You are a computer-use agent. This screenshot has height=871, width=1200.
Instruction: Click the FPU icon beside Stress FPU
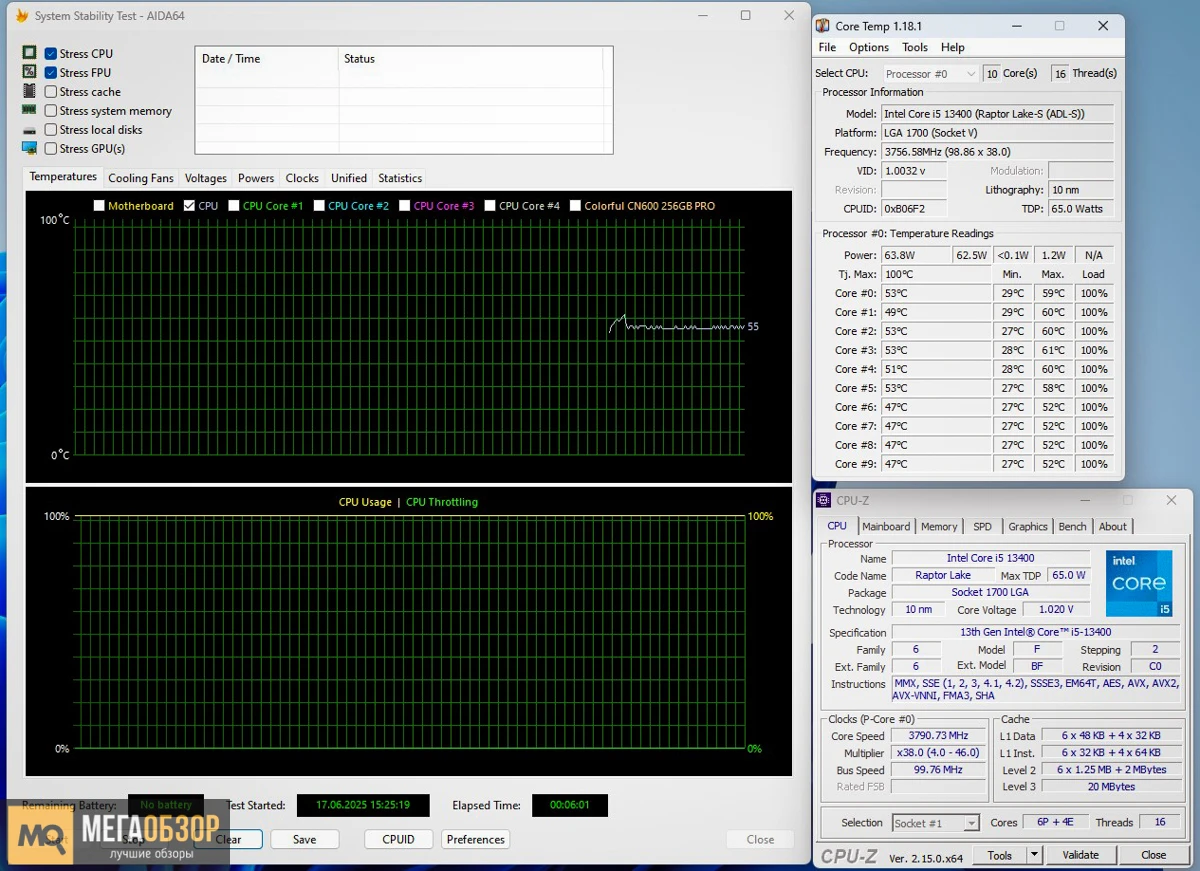(x=29, y=72)
